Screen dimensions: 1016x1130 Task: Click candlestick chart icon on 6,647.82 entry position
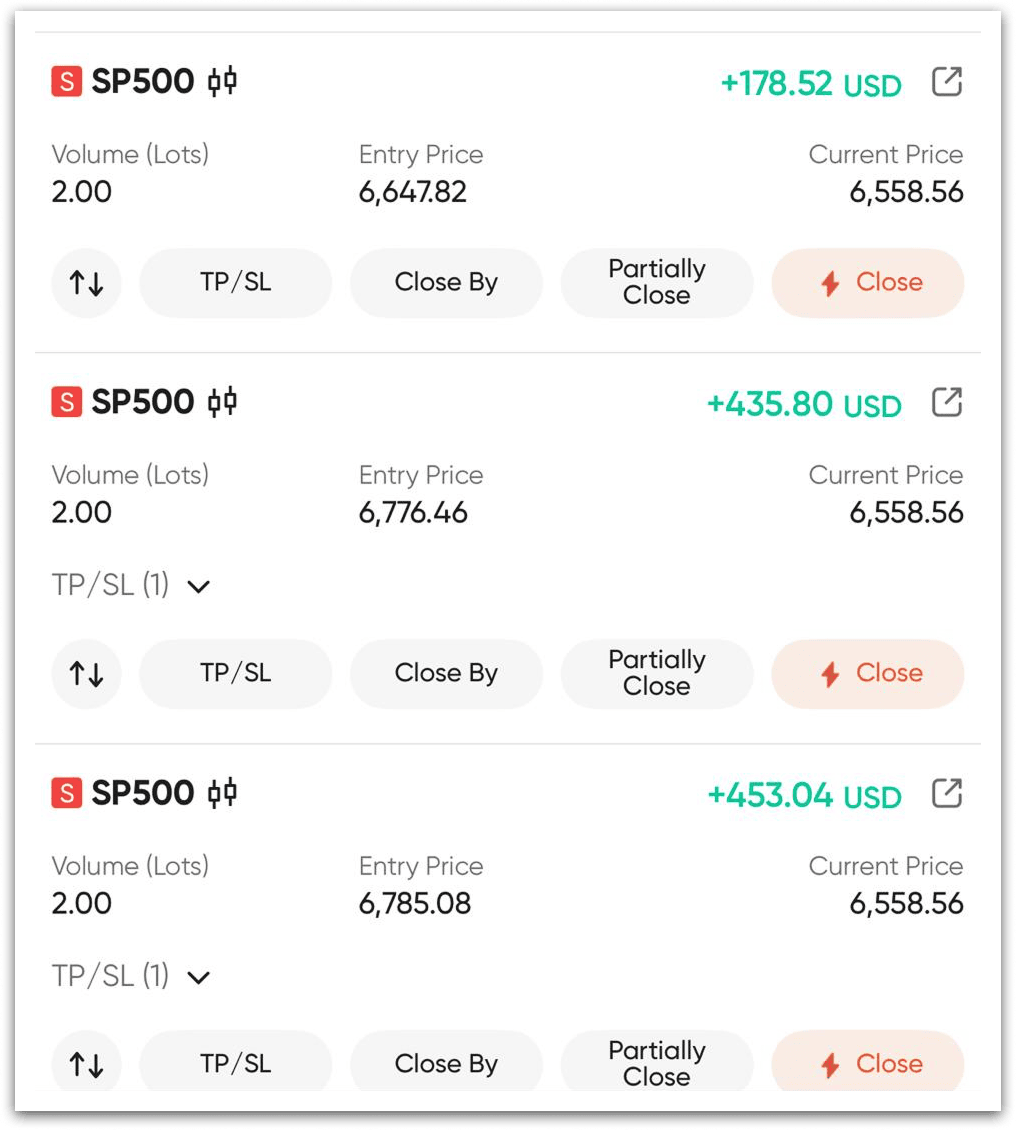[x=222, y=81]
